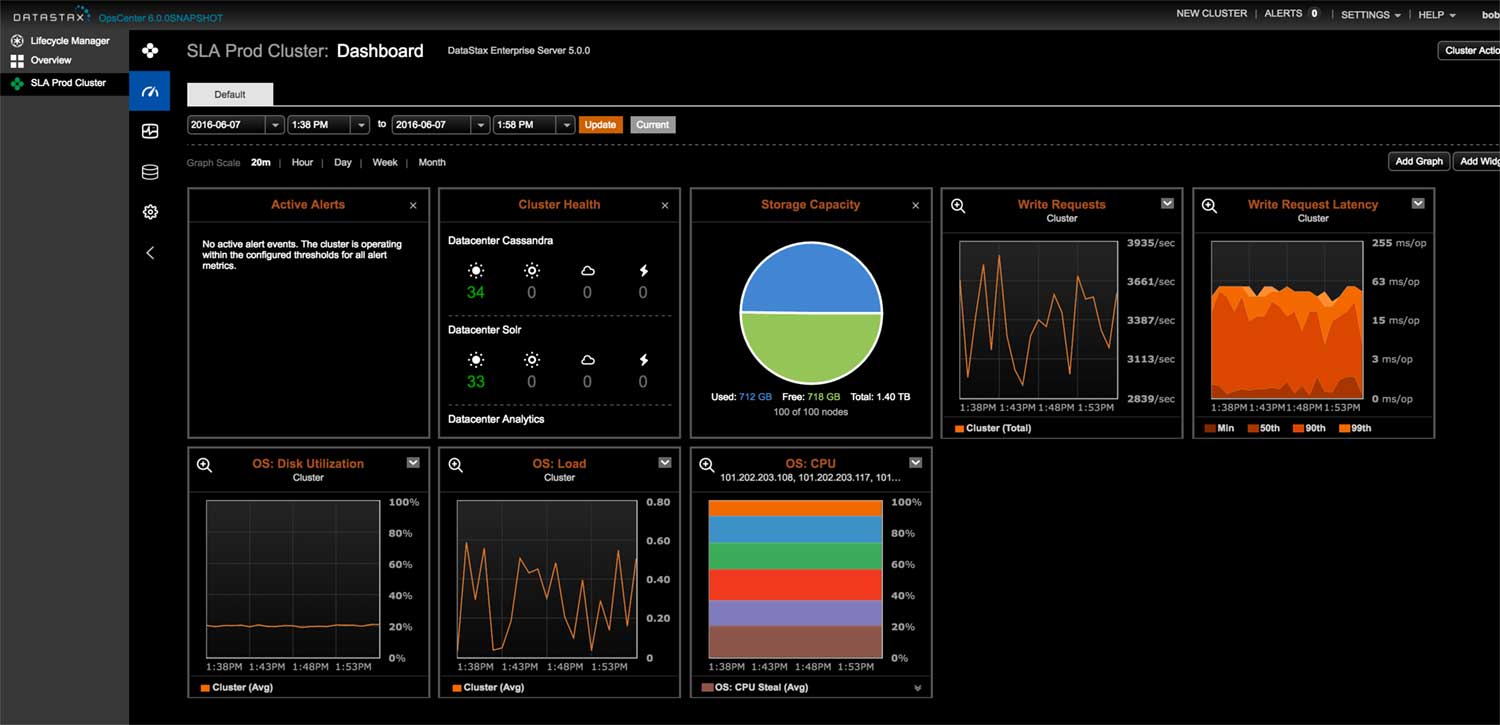Click the 90th percentile legend swatch
Screen dimensions: 1500x725
(x=1298, y=428)
